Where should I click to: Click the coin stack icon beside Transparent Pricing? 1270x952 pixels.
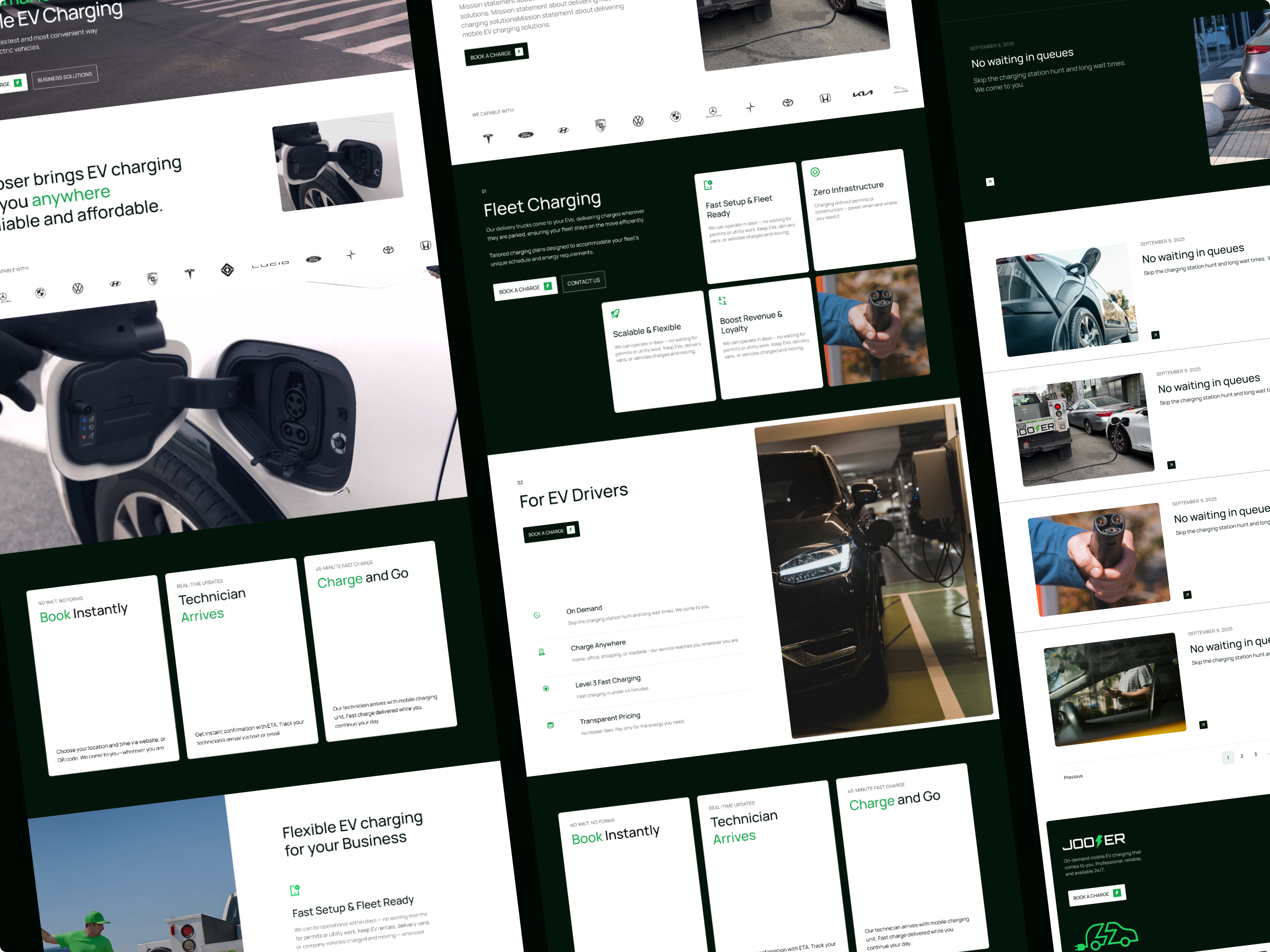point(550,726)
